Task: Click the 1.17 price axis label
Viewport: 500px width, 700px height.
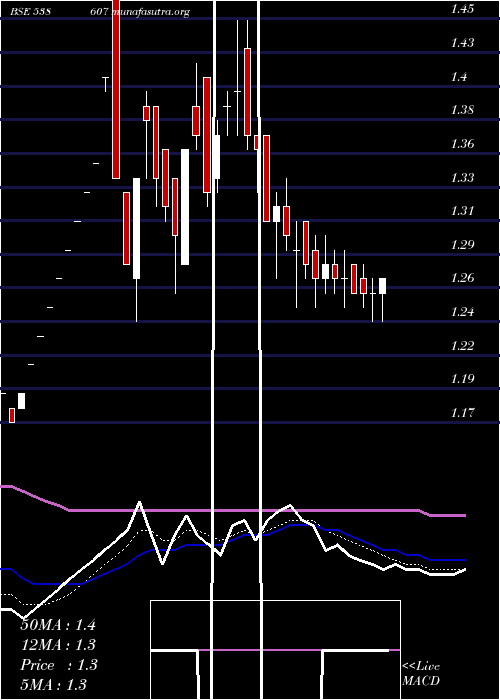Action: (460, 412)
